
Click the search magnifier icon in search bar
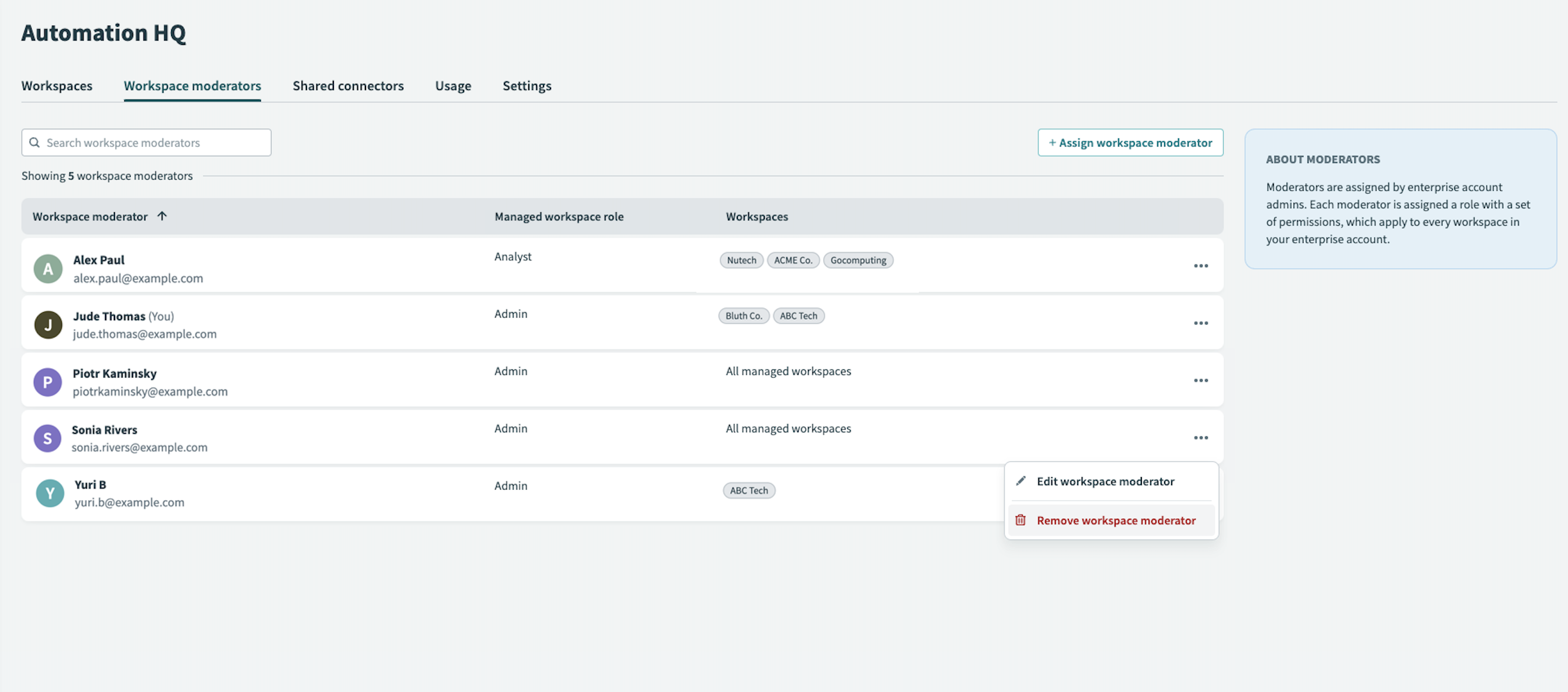(34, 142)
